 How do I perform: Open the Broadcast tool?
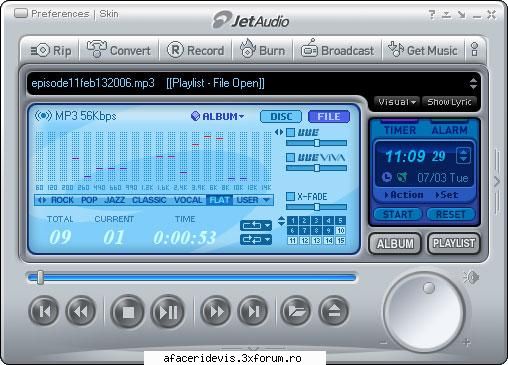(337, 50)
